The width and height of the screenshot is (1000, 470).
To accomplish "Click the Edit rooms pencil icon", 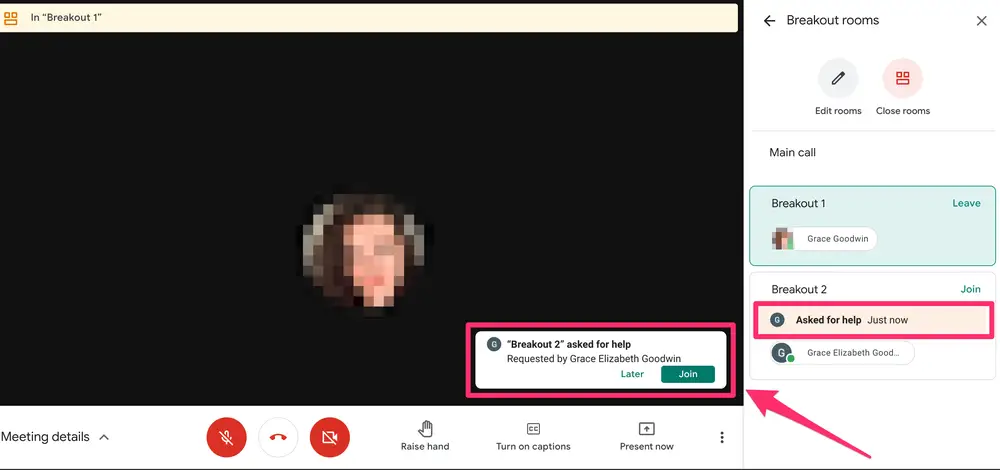I will (x=838, y=78).
